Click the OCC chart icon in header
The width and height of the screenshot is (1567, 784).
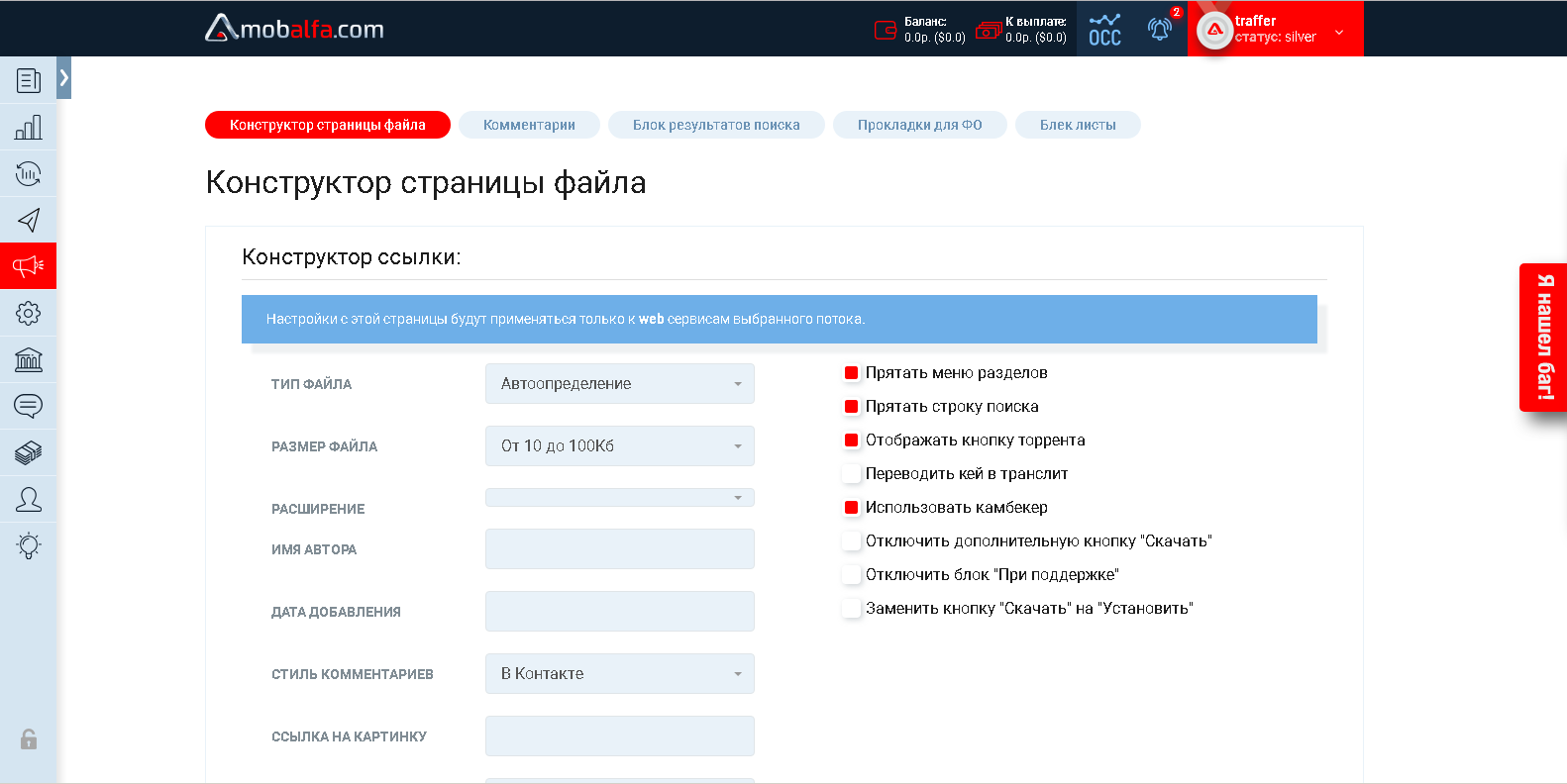1104,29
